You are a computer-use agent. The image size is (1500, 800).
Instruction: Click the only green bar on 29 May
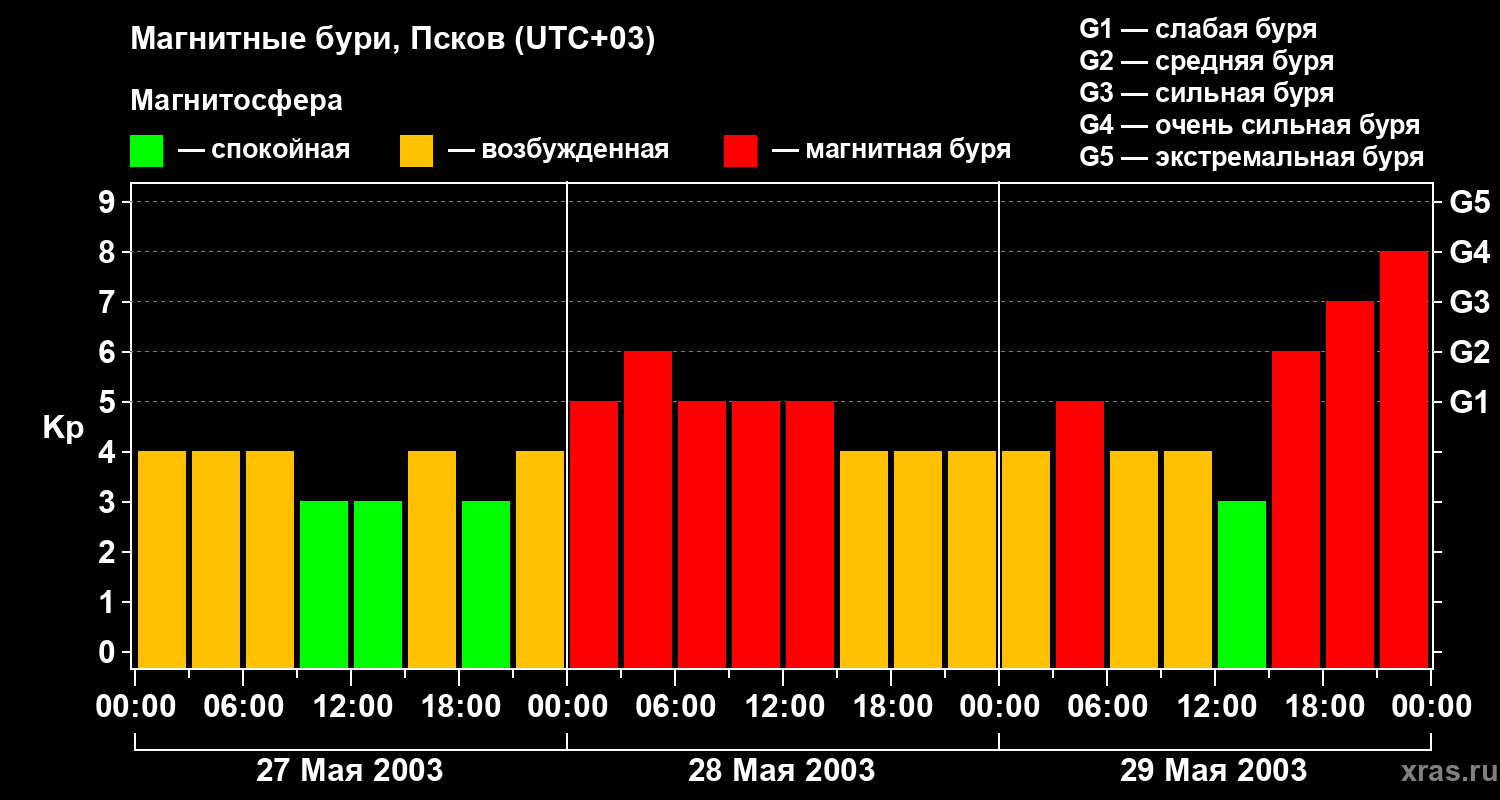[1242, 585]
